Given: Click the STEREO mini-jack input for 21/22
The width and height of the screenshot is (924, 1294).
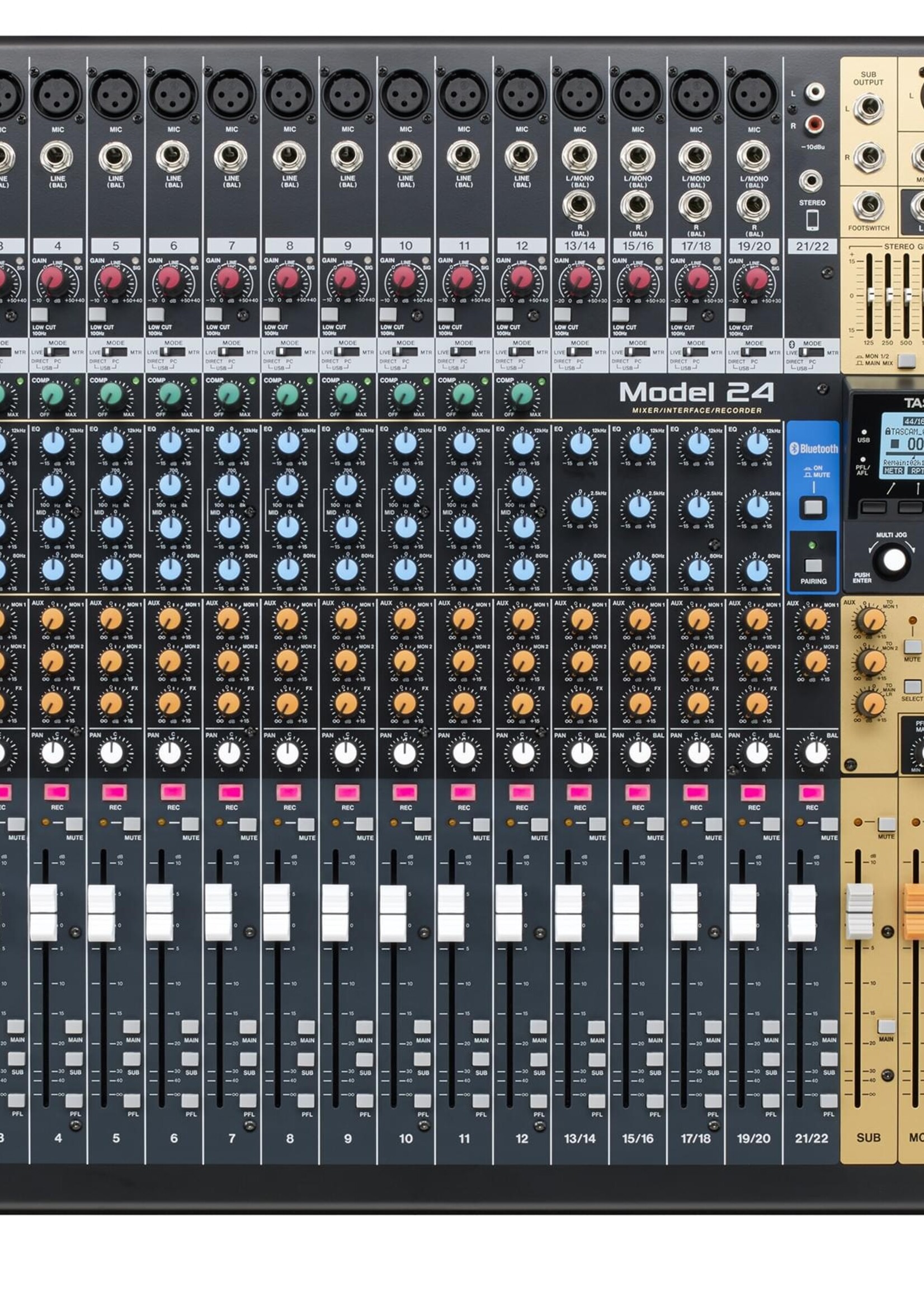Looking at the screenshot, I should click(x=811, y=181).
